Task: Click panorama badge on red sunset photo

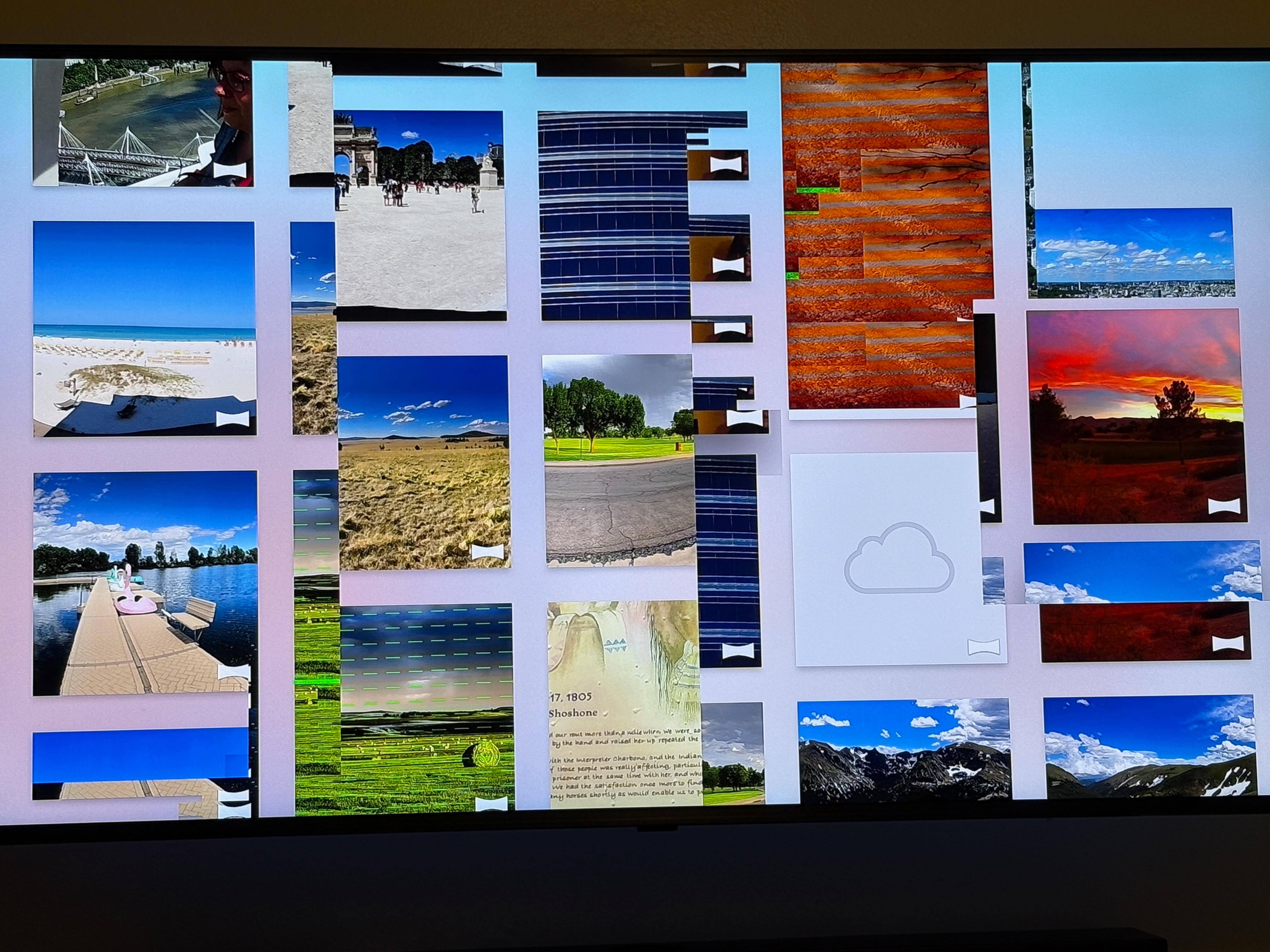Action: (1224, 506)
